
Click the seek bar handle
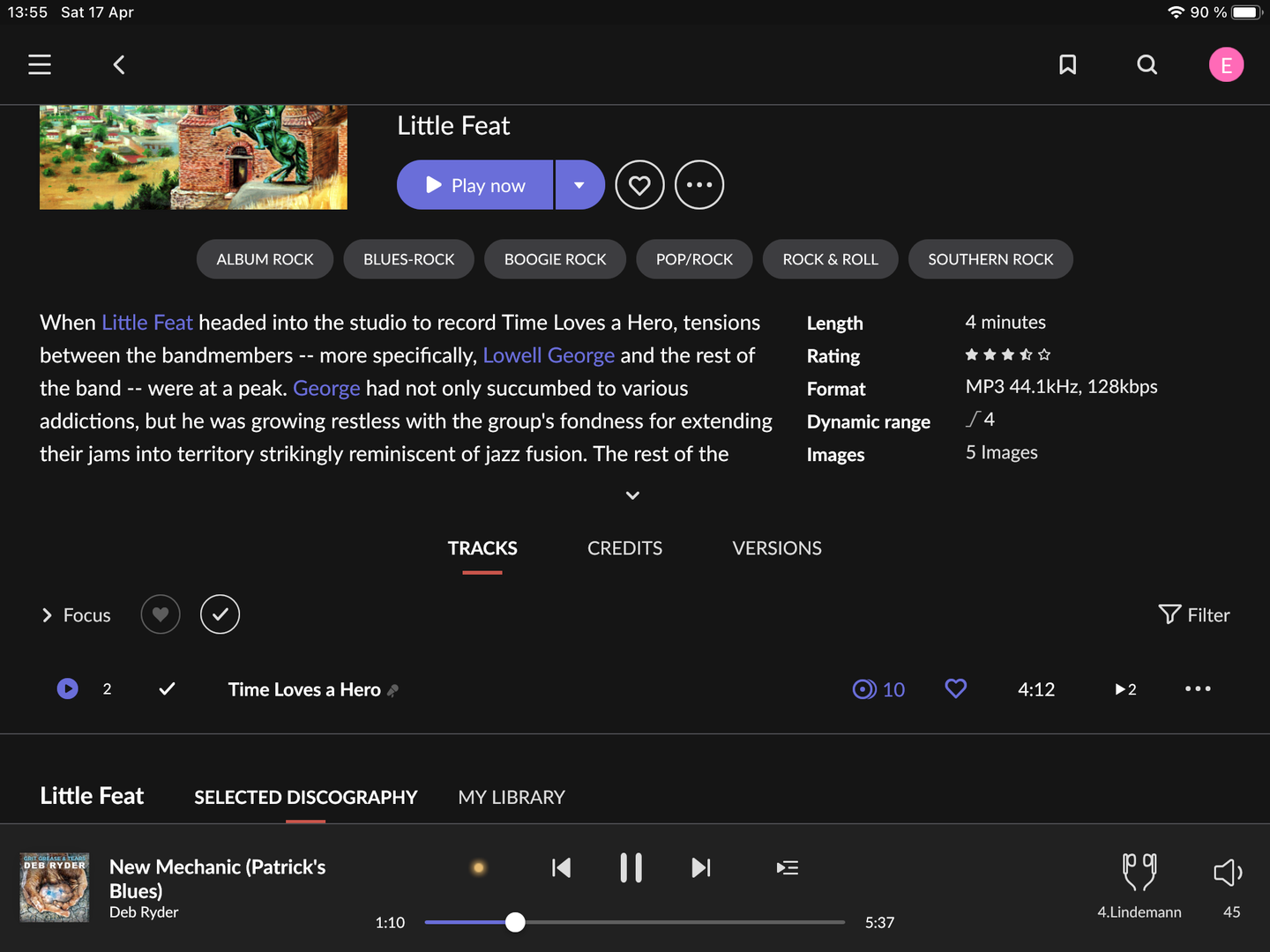click(515, 922)
